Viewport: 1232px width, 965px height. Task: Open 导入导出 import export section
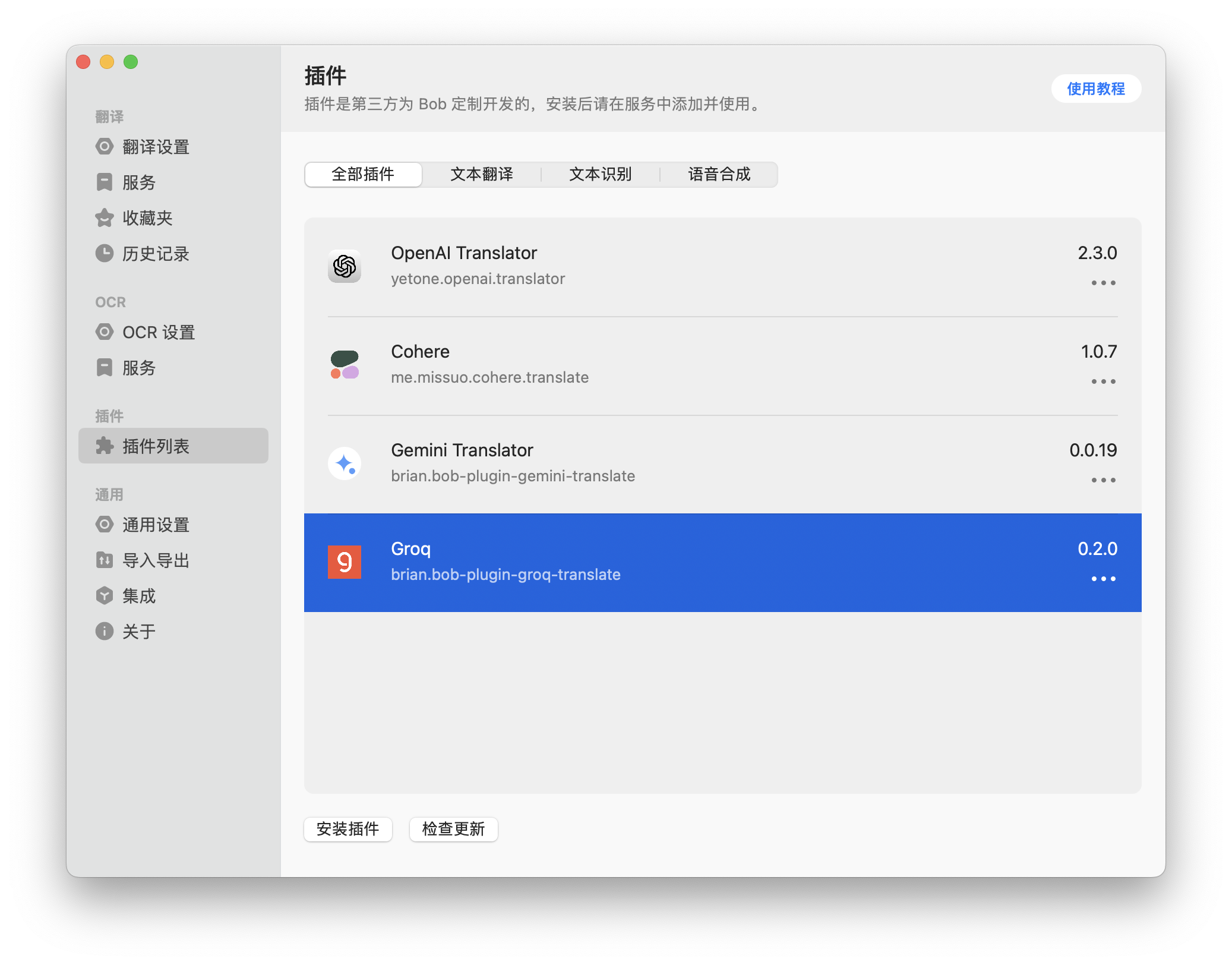(x=155, y=560)
